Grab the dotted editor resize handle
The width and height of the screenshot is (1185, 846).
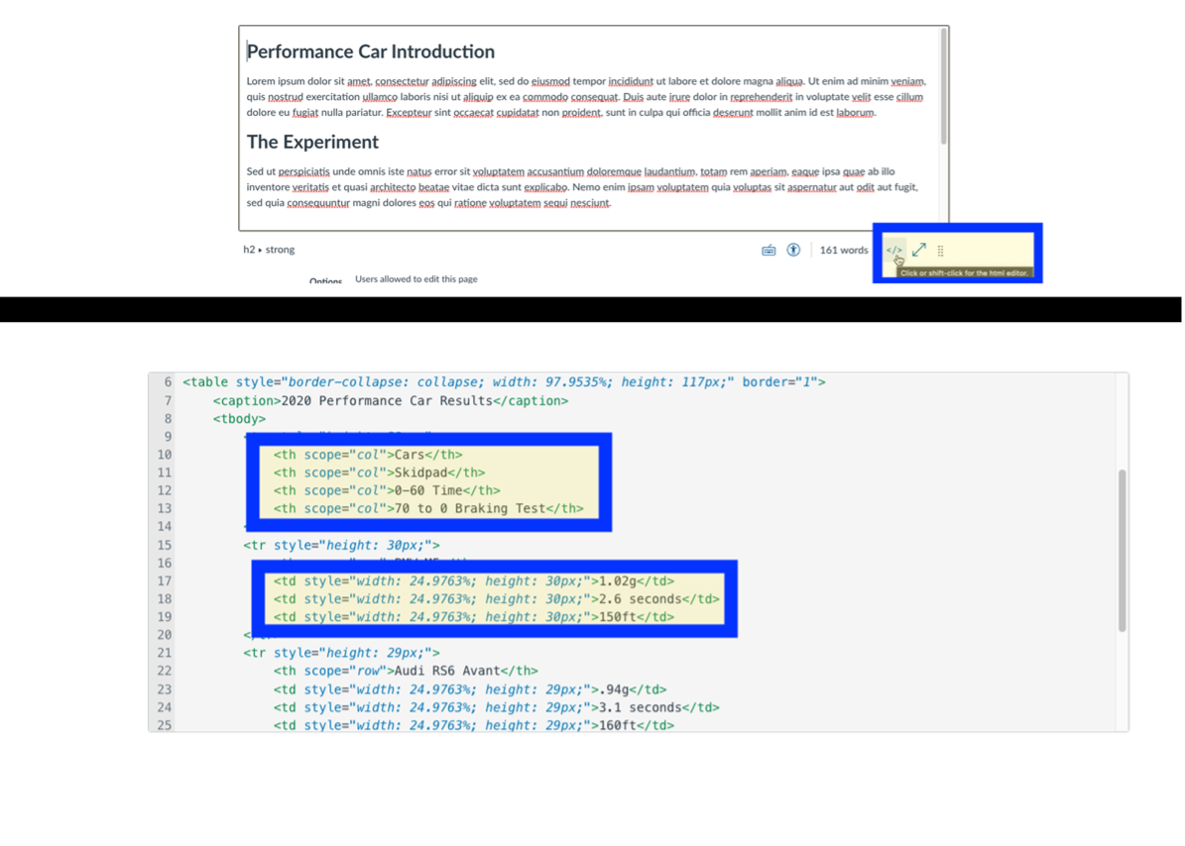point(940,250)
